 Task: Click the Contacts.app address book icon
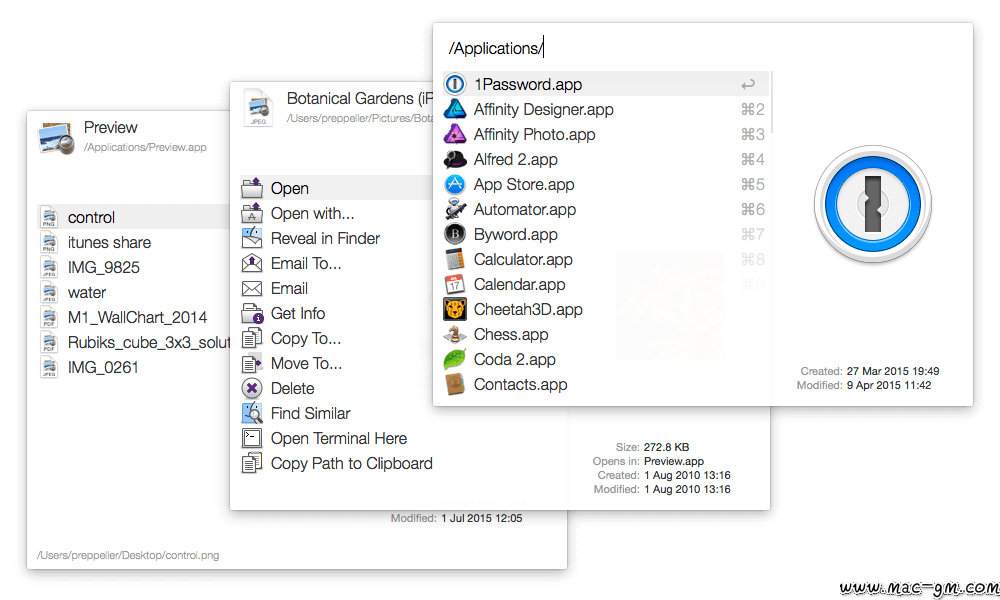tap(455, 384)
